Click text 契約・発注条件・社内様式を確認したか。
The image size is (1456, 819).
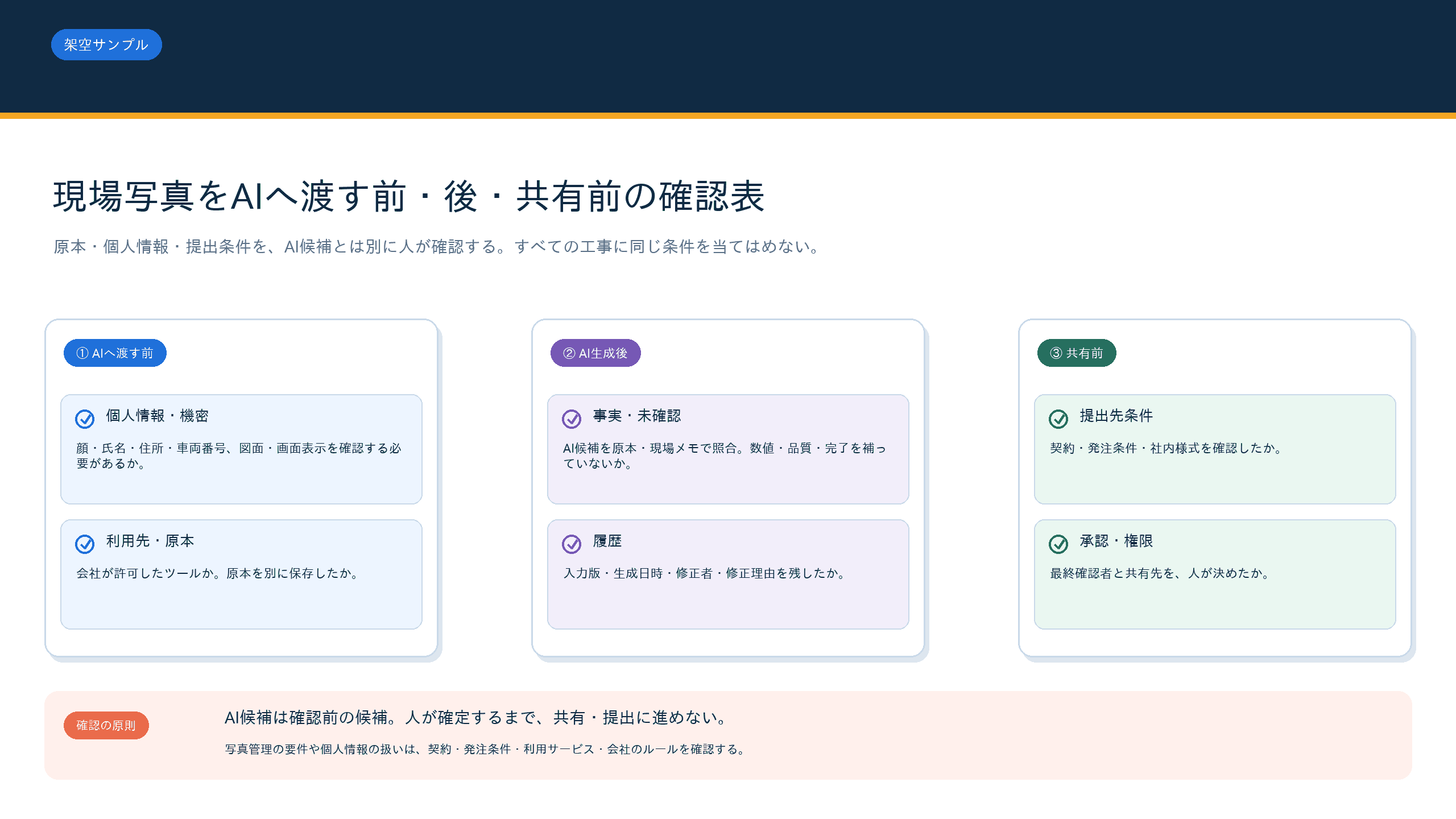point(1167,448)
